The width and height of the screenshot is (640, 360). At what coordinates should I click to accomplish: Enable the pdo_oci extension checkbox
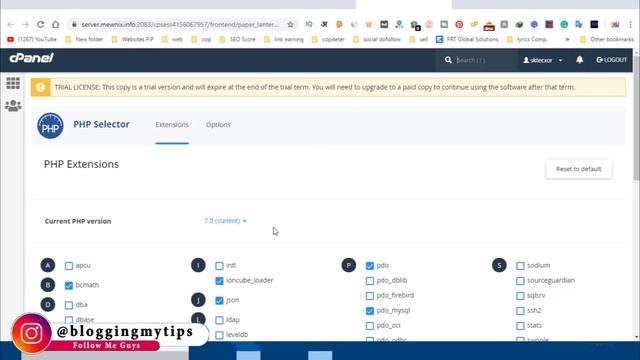click(370, 326)
